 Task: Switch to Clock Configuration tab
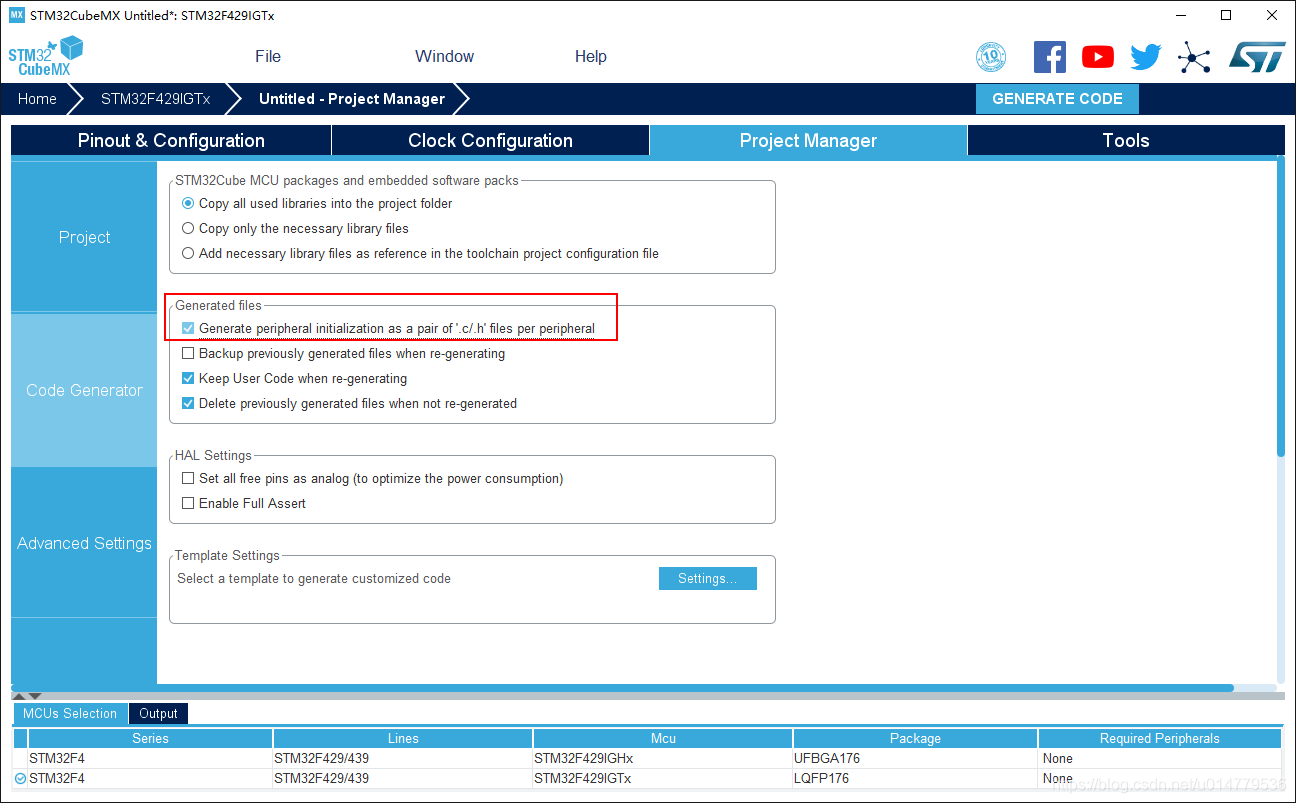490,141
